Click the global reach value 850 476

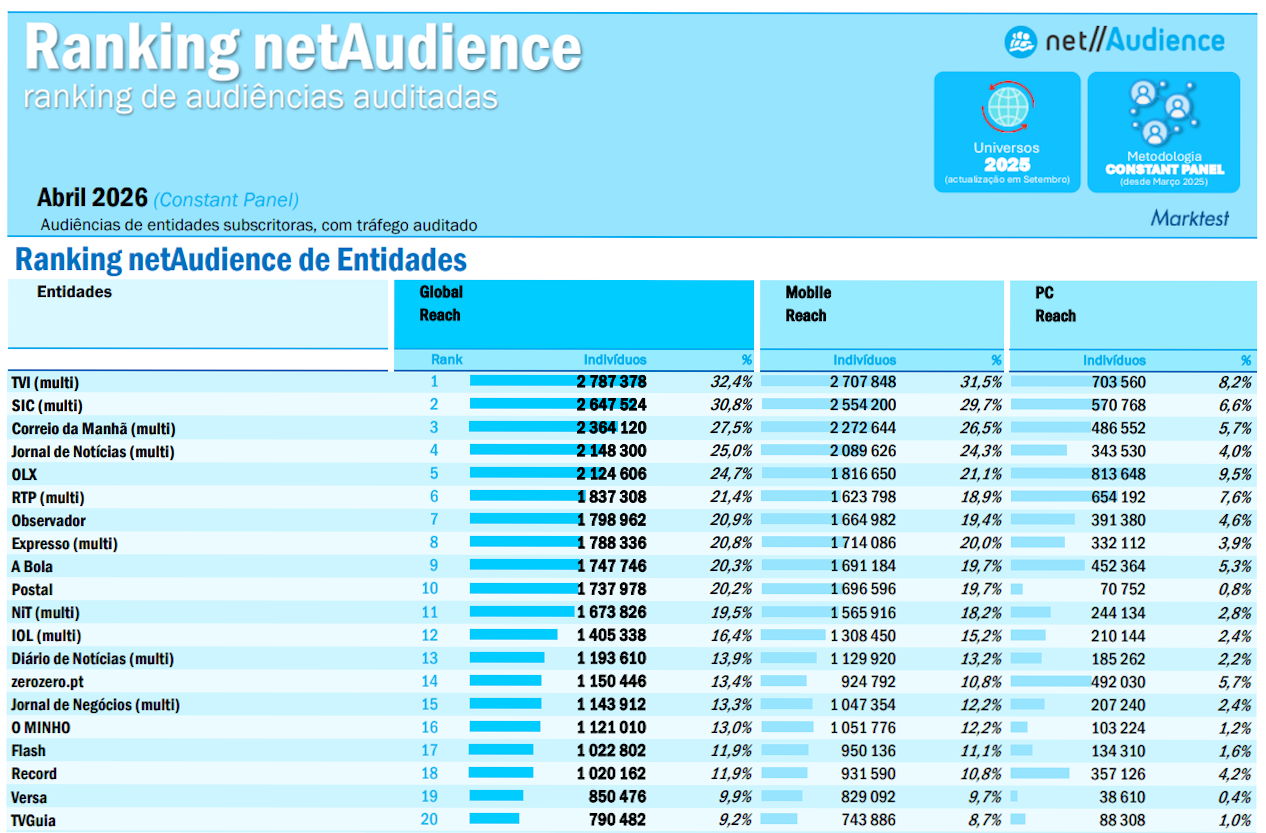point(617,797)
